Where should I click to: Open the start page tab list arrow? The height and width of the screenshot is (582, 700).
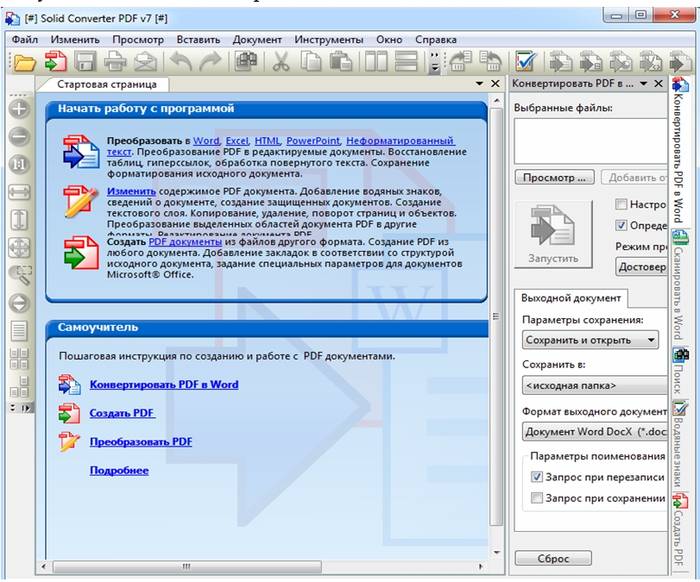click(x=479, y=83)
